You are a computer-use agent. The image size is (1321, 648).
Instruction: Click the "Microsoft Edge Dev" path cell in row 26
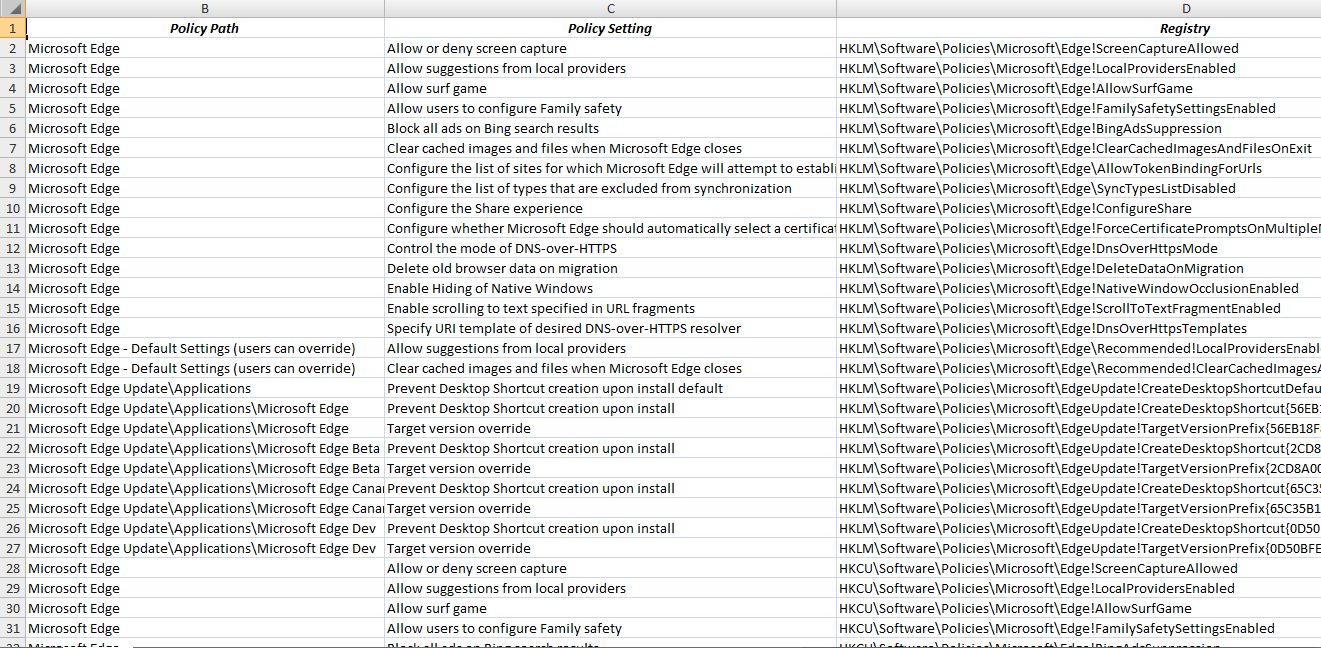click(205, 528)
